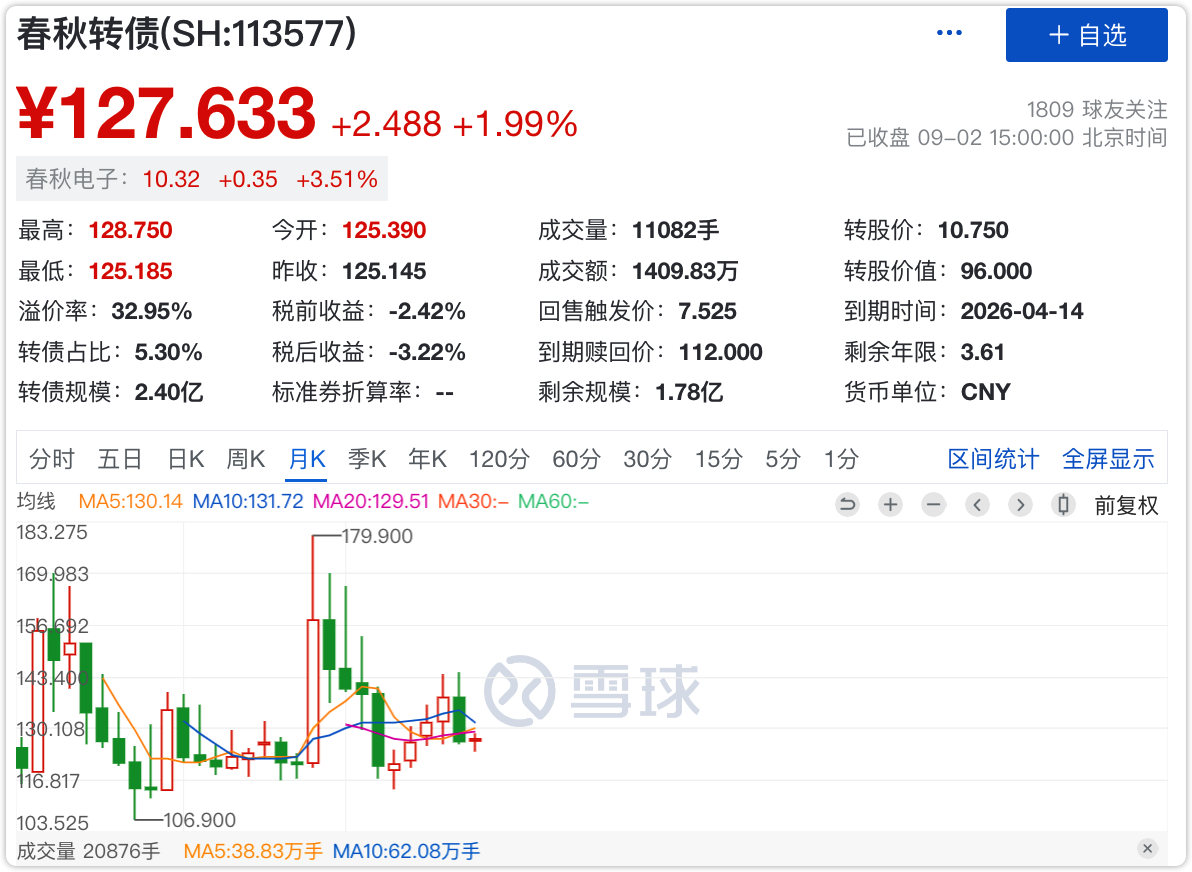Click the MA20:129.51 indicator label
The height and width of the screenshot is (872, 1192).
click(x=371, y=501)
